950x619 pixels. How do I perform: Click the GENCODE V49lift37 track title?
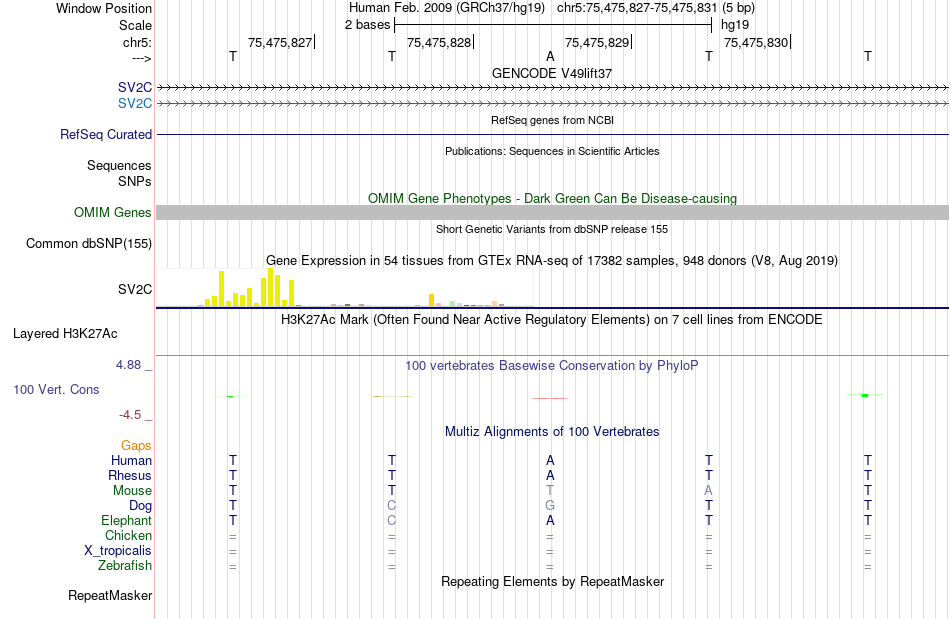point(552,73)
